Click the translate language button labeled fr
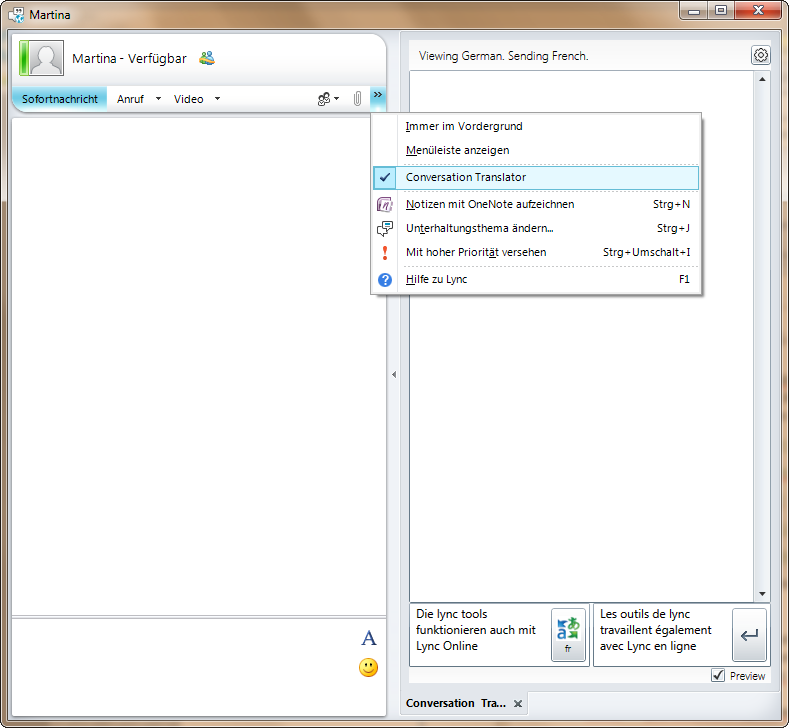This screenshot has width=789, height=728. pos(568,635)
